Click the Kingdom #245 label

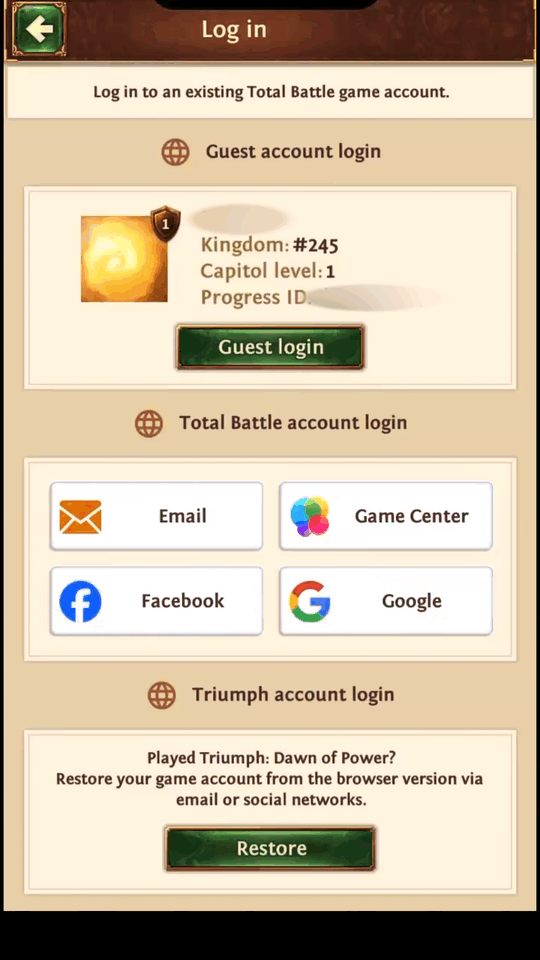tap(269, 246)
